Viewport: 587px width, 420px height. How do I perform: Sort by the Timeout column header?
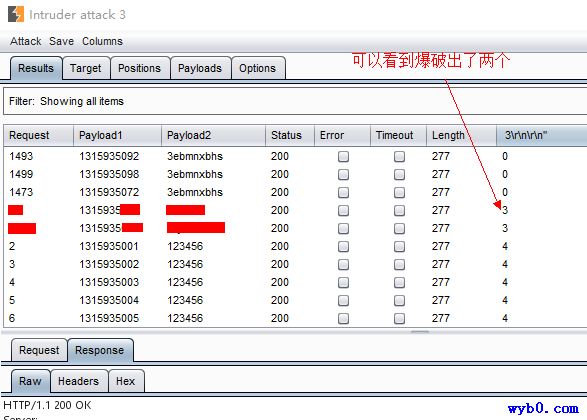(398, 135)
